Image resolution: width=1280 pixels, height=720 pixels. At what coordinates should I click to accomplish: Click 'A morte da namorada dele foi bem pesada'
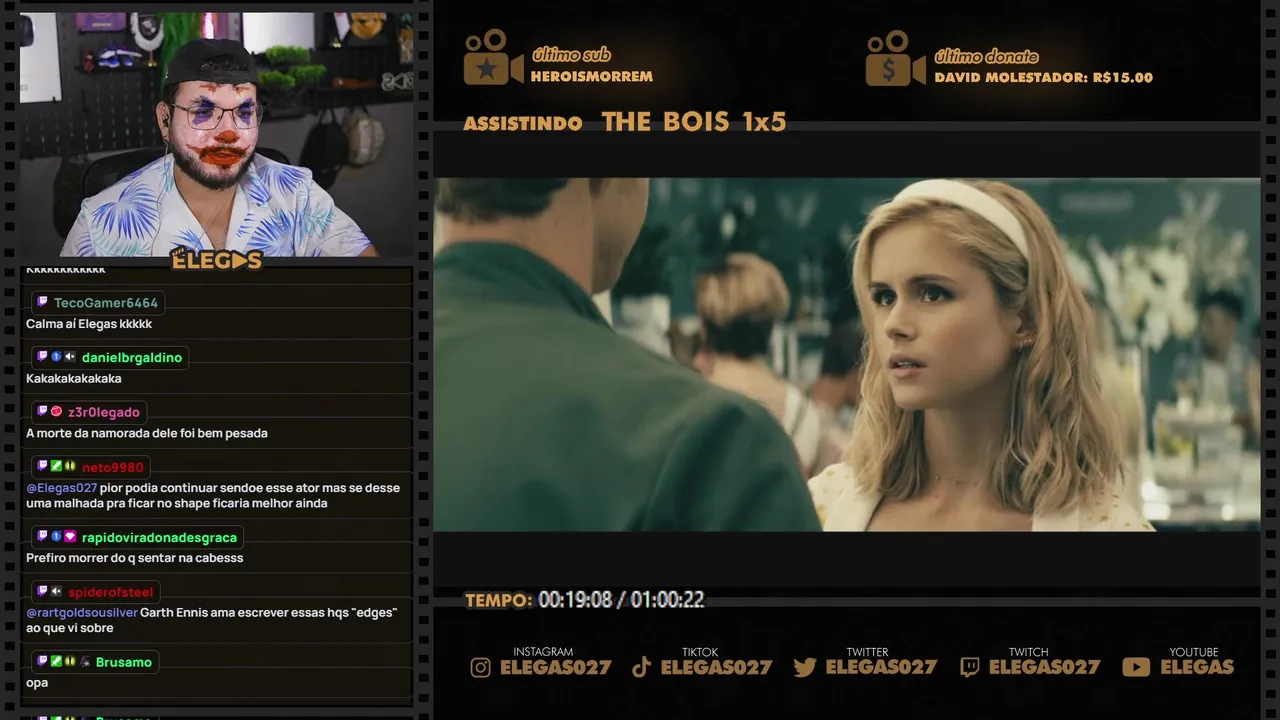147,434
